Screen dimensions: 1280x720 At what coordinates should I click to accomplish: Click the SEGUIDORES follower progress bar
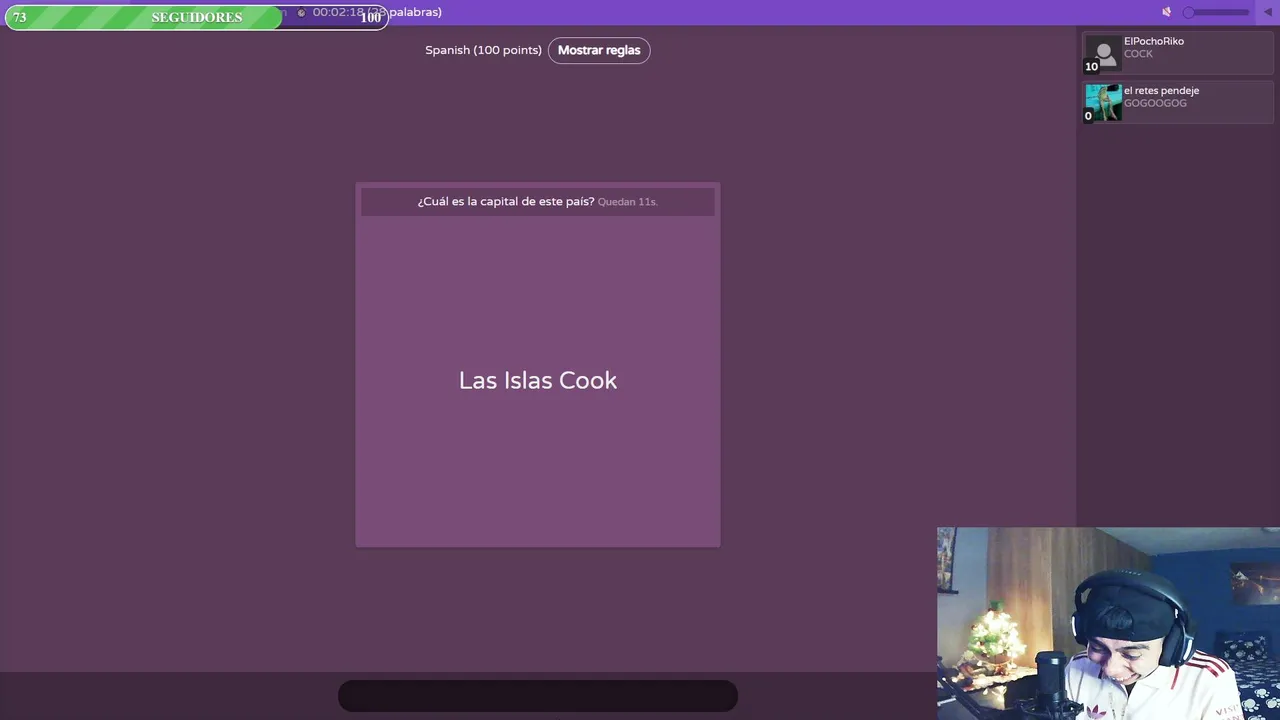click(x=197, y=17)
